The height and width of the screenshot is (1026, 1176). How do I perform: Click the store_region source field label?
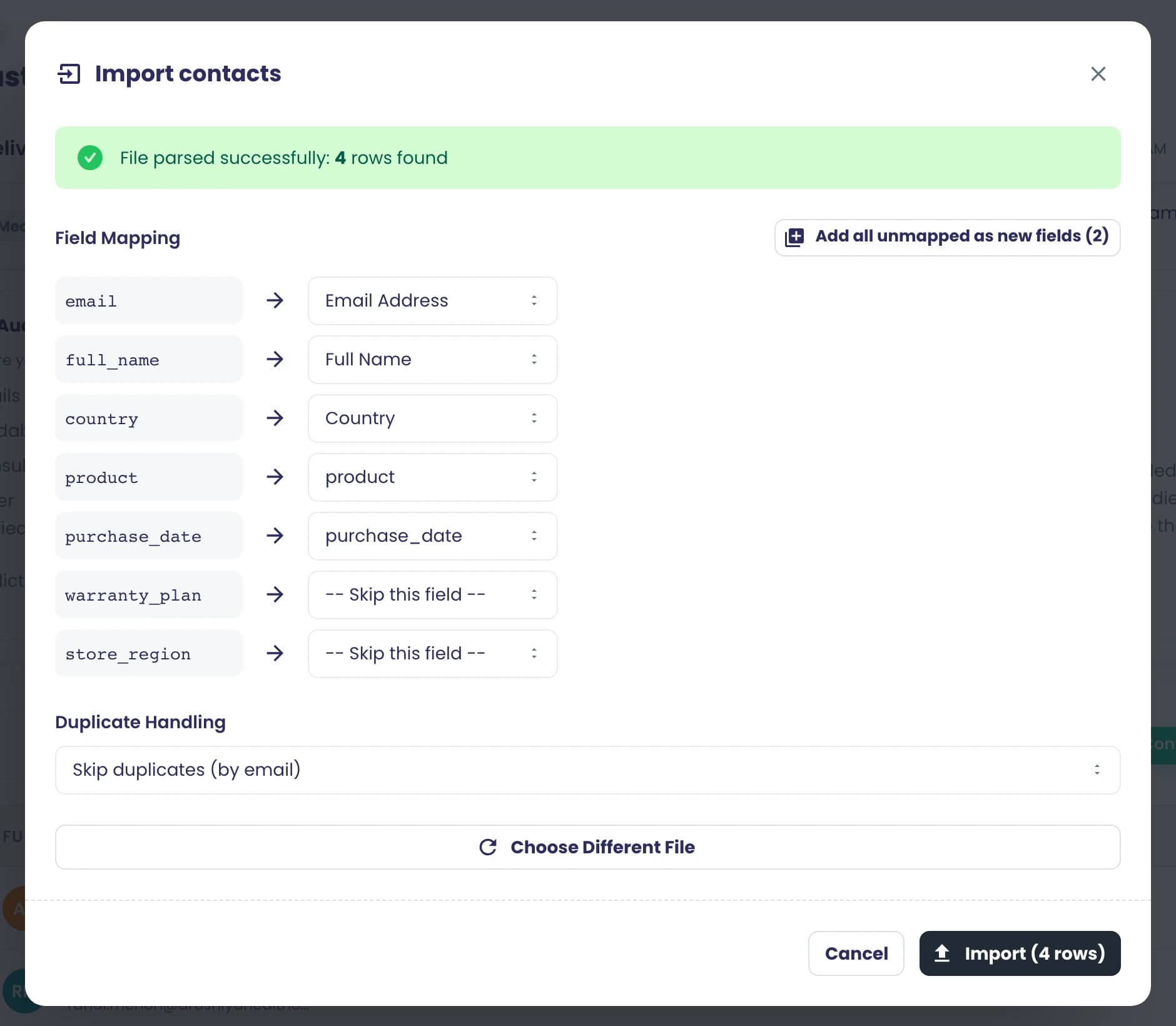(149, 654)
